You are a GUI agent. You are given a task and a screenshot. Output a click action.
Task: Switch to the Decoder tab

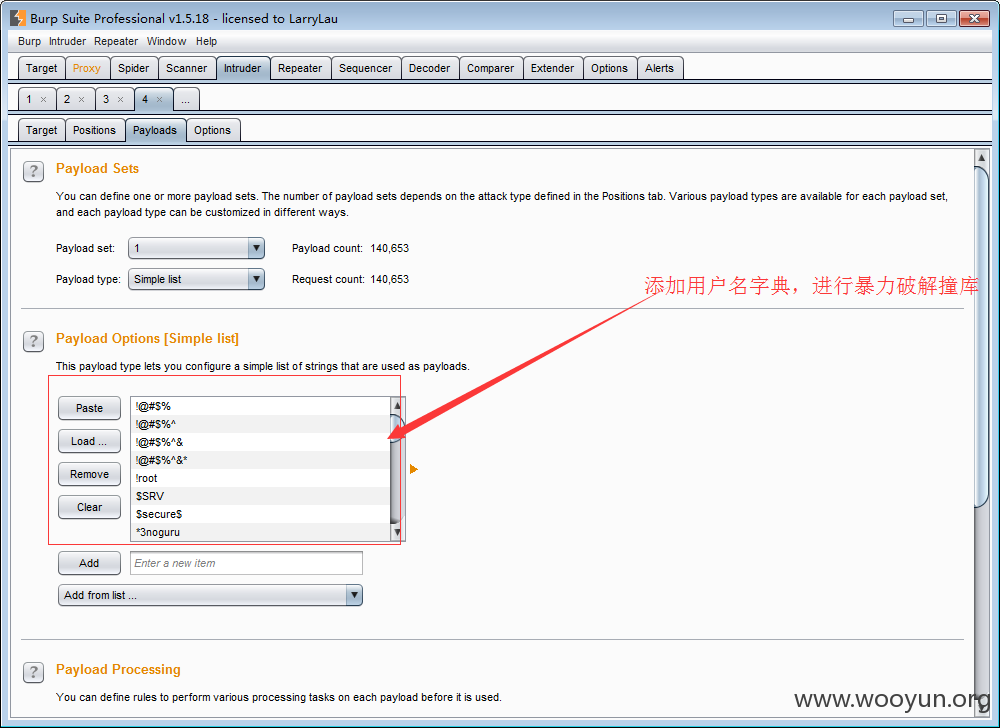[429, 68]
